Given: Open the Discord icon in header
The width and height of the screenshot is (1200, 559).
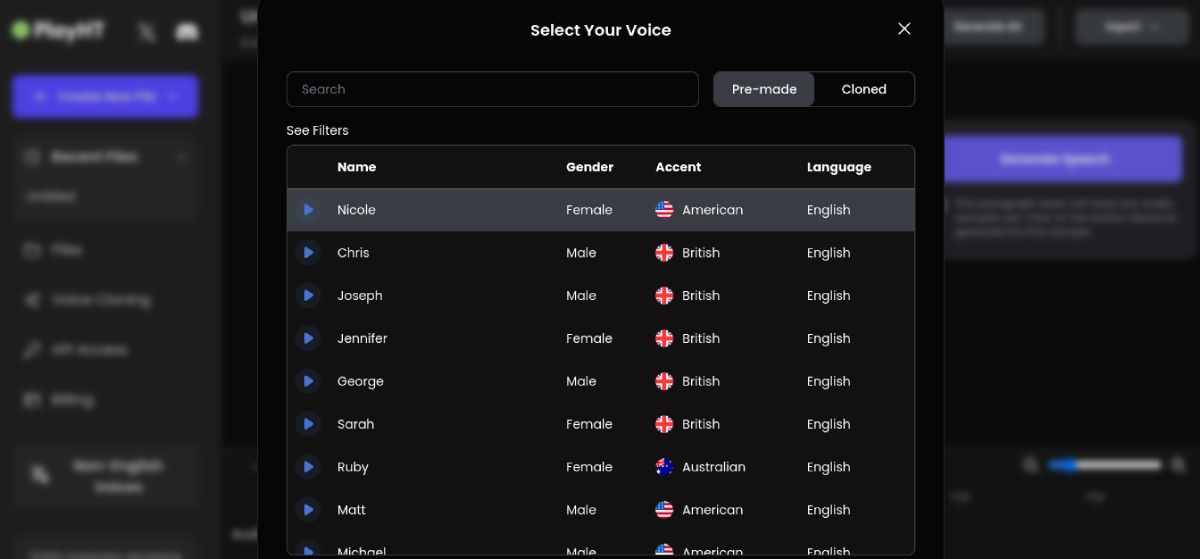Looking at the screenshot, I should [187, 32].
